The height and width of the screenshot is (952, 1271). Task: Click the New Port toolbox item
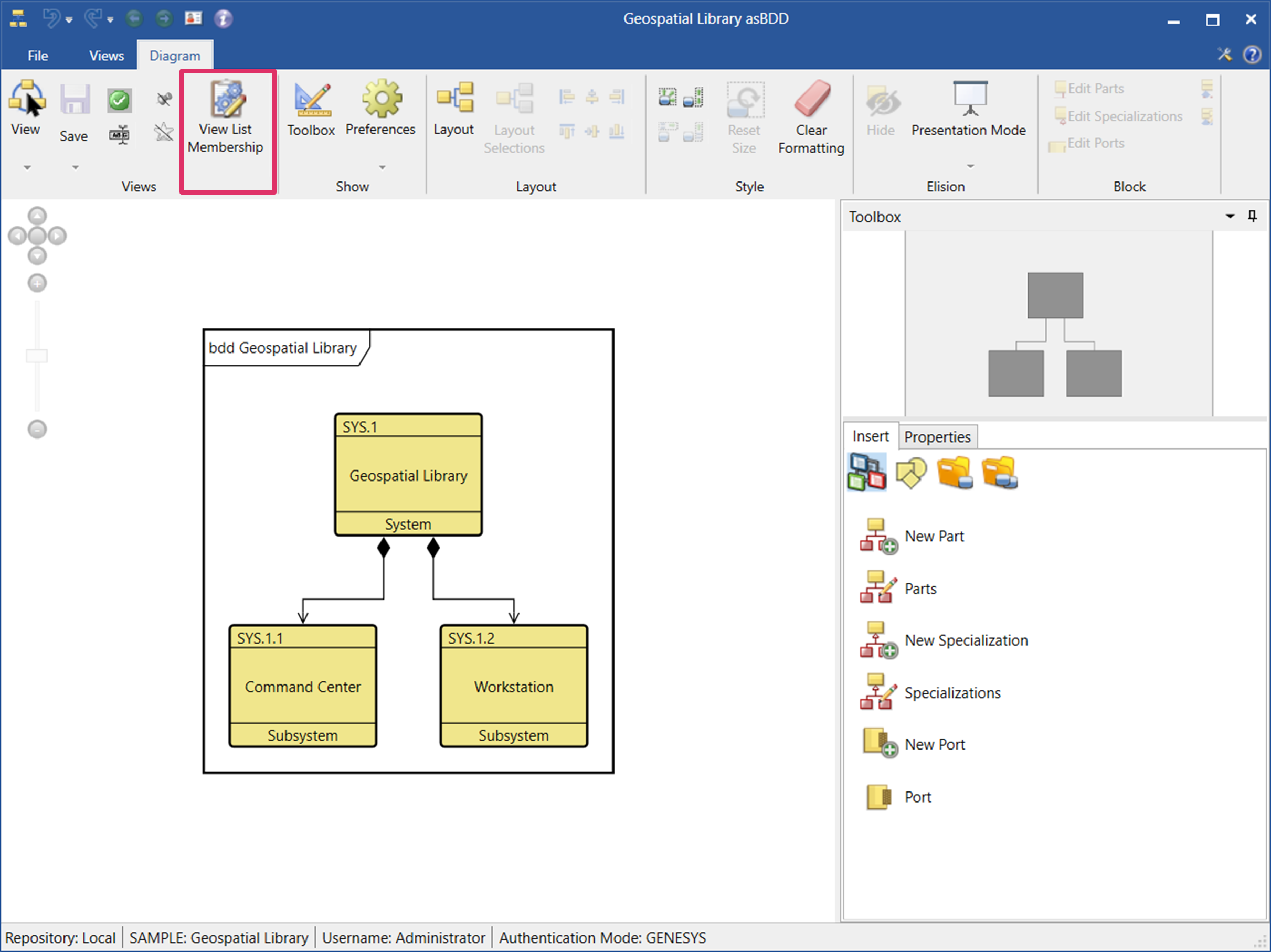(934, 745)
